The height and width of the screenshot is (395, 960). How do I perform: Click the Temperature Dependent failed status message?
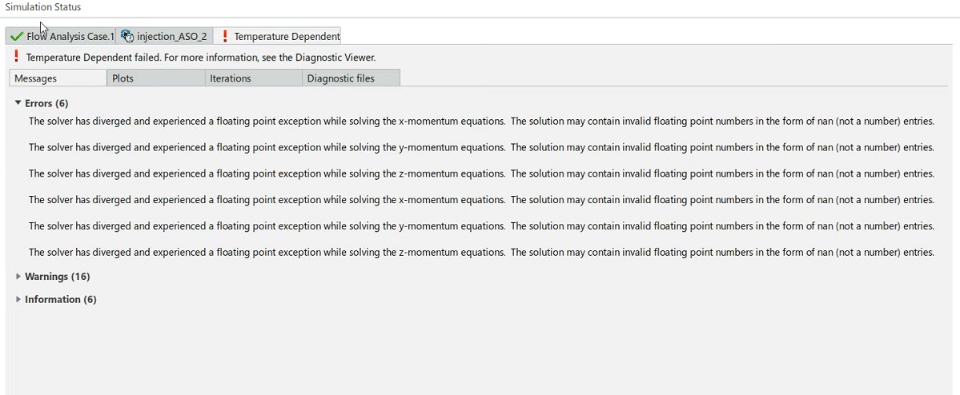201,58
